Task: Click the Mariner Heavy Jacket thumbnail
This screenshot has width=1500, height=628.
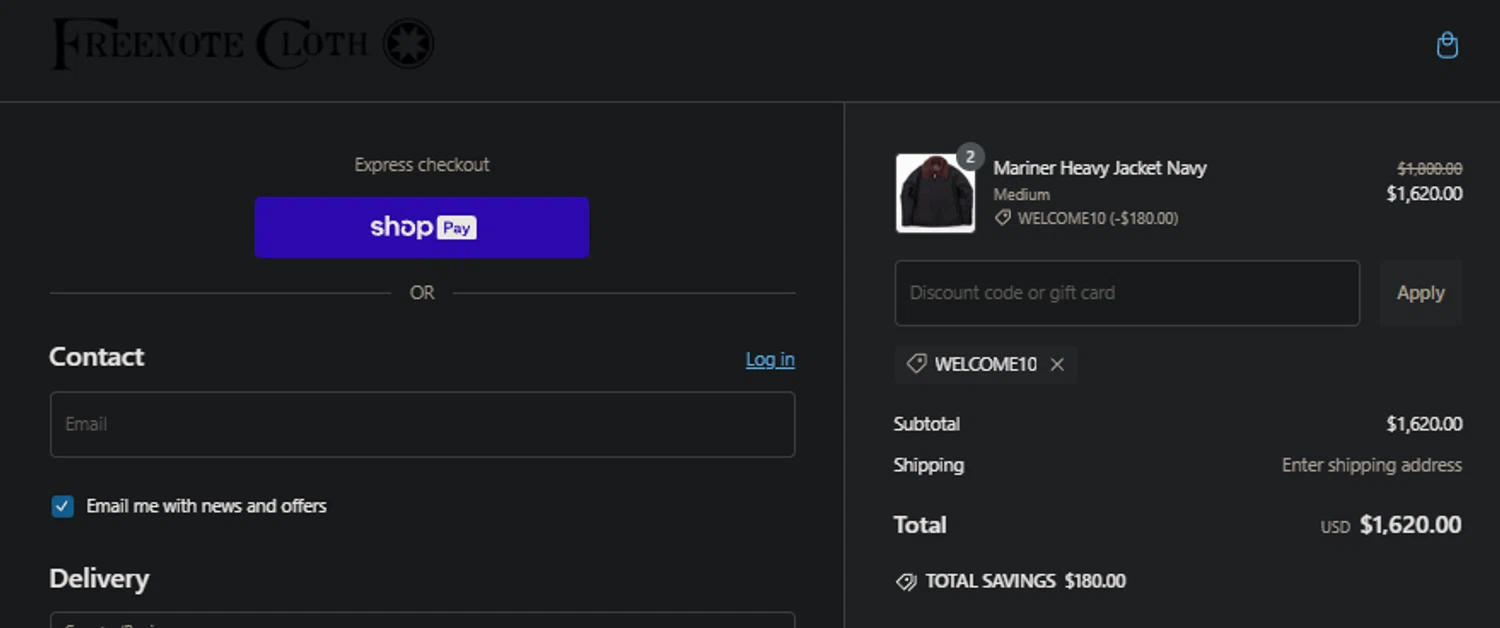Action: 935,193
